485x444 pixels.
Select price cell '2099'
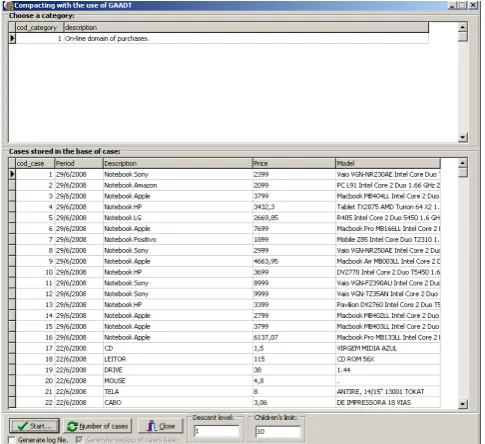[294, 185]
